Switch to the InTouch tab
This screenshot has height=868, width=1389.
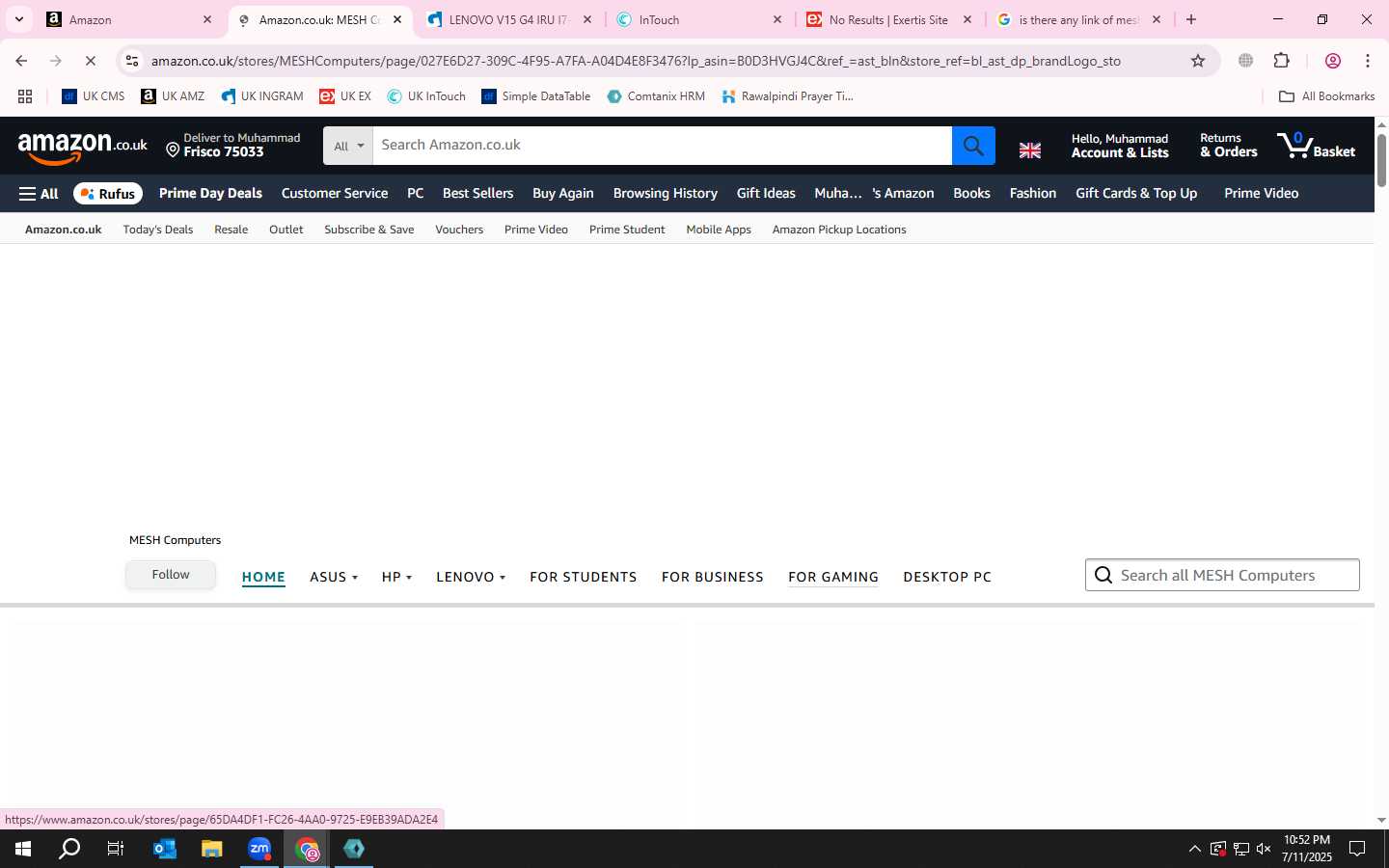point(699,19)
